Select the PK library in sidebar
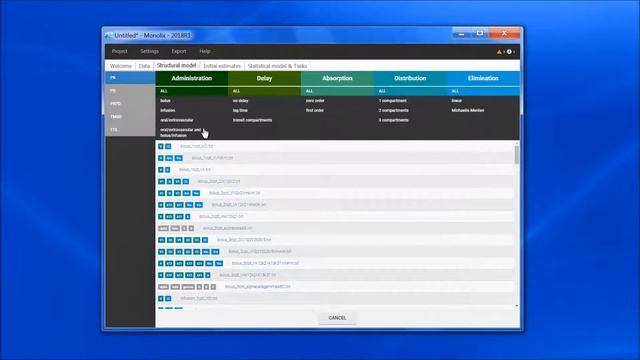Viewport: 640px width, 360px height. (130, 78)
